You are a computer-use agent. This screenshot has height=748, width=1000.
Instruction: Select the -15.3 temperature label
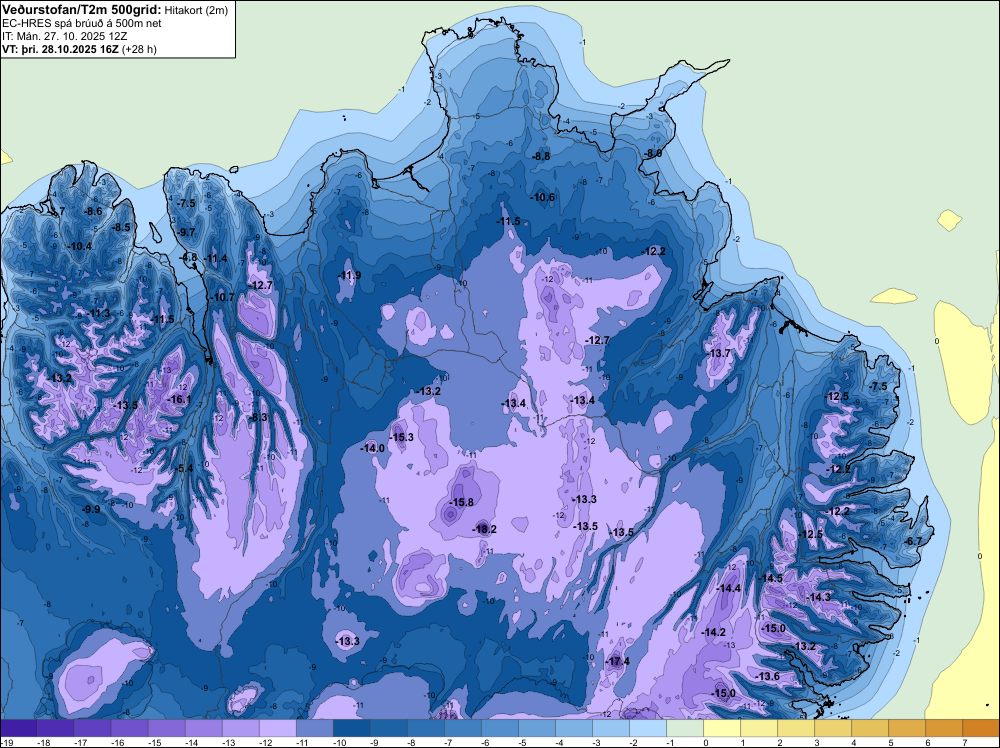(x=401, y=437)
